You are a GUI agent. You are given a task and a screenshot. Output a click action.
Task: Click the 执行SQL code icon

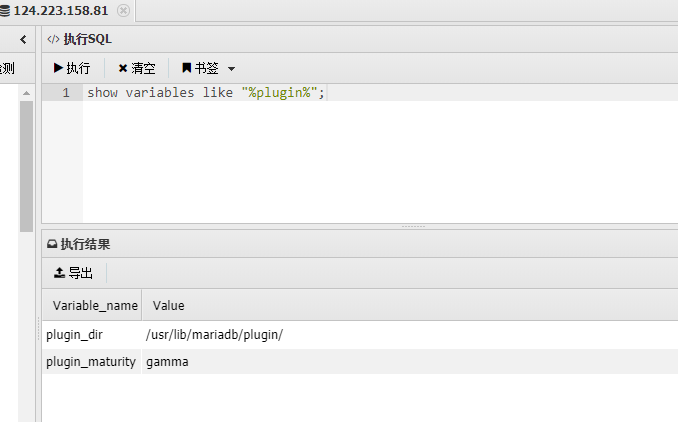53,39
